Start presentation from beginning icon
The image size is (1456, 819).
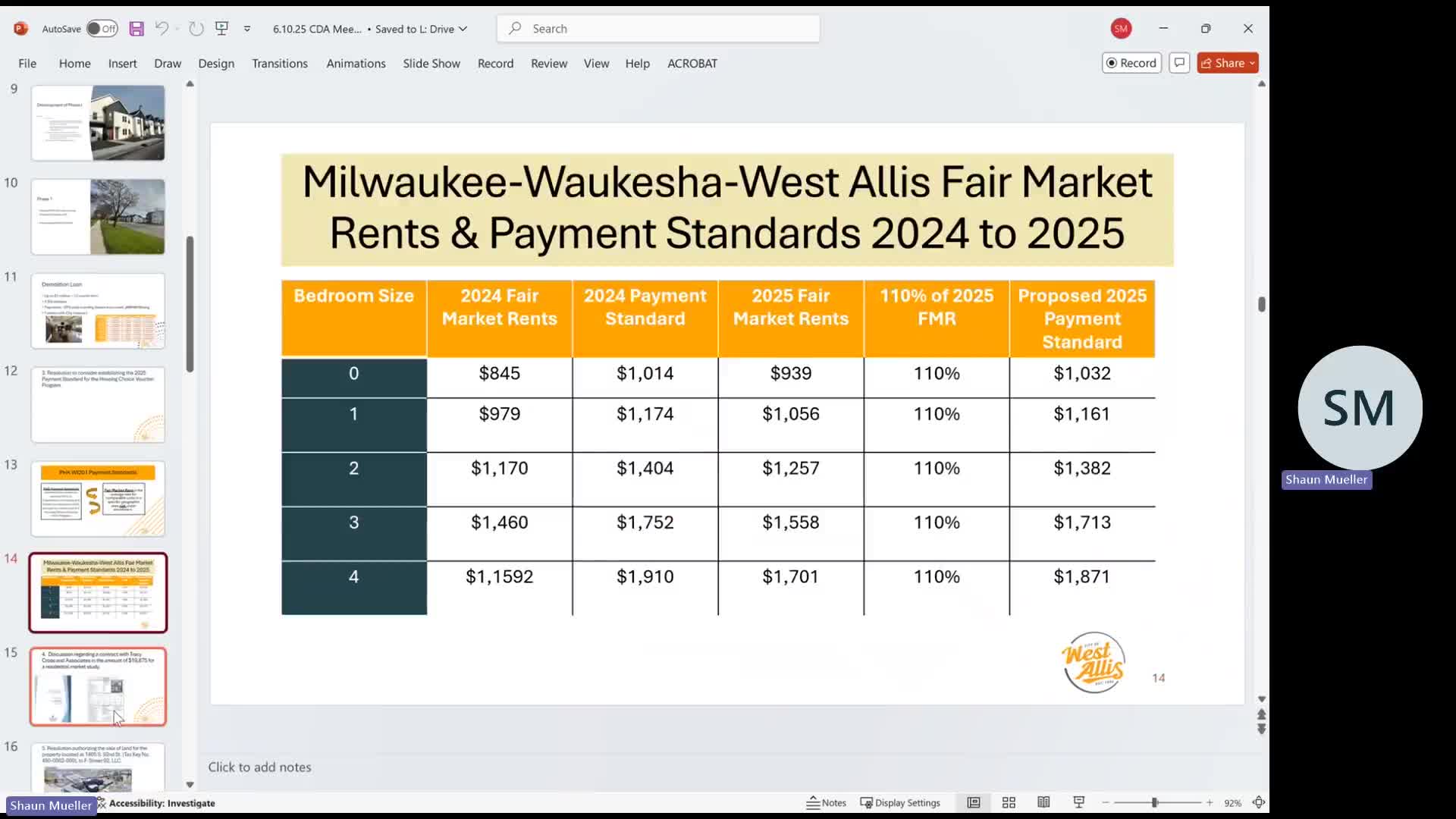[x=222, y=29]
